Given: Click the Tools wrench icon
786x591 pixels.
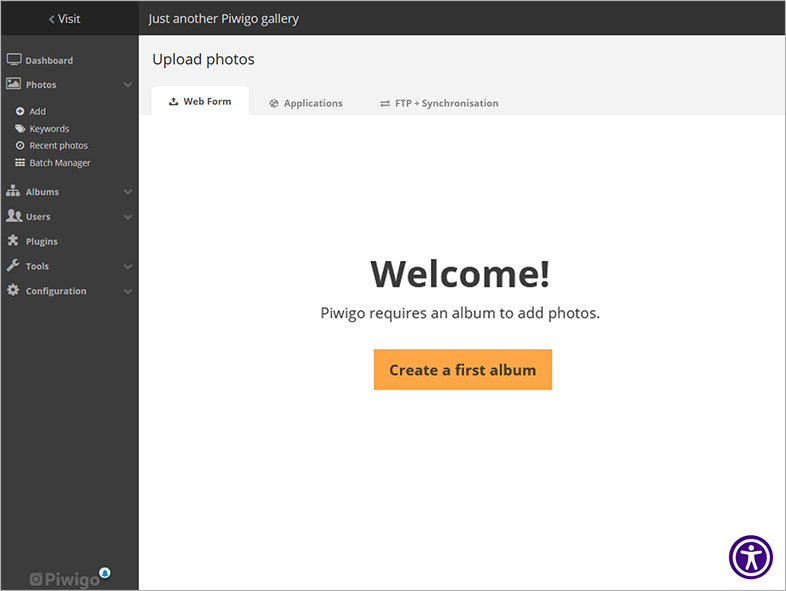Looking at the screenshot, I should tap(14, 266).
